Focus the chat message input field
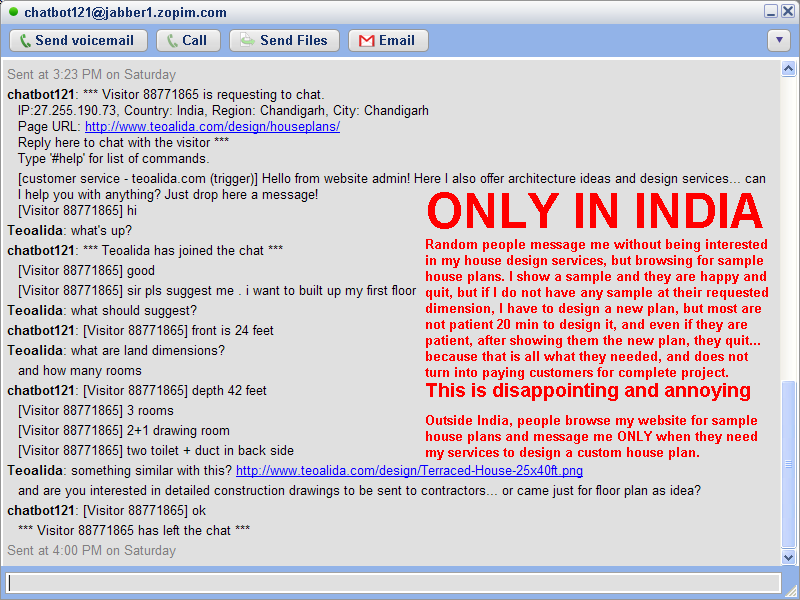Image resolution: width=800 pixels, height=600 pixels. click(393, 583)
